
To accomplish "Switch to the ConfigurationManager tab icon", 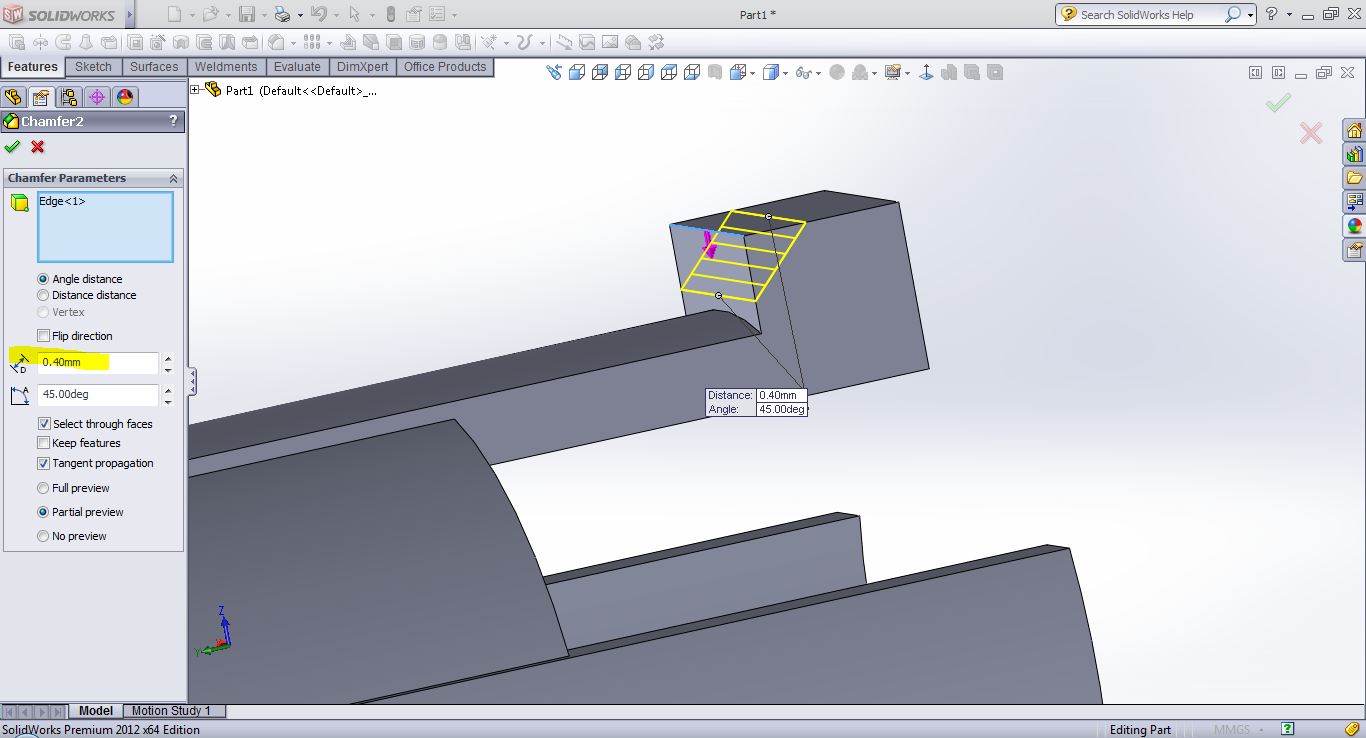I will pyautogui.click(x=68, y=97).
